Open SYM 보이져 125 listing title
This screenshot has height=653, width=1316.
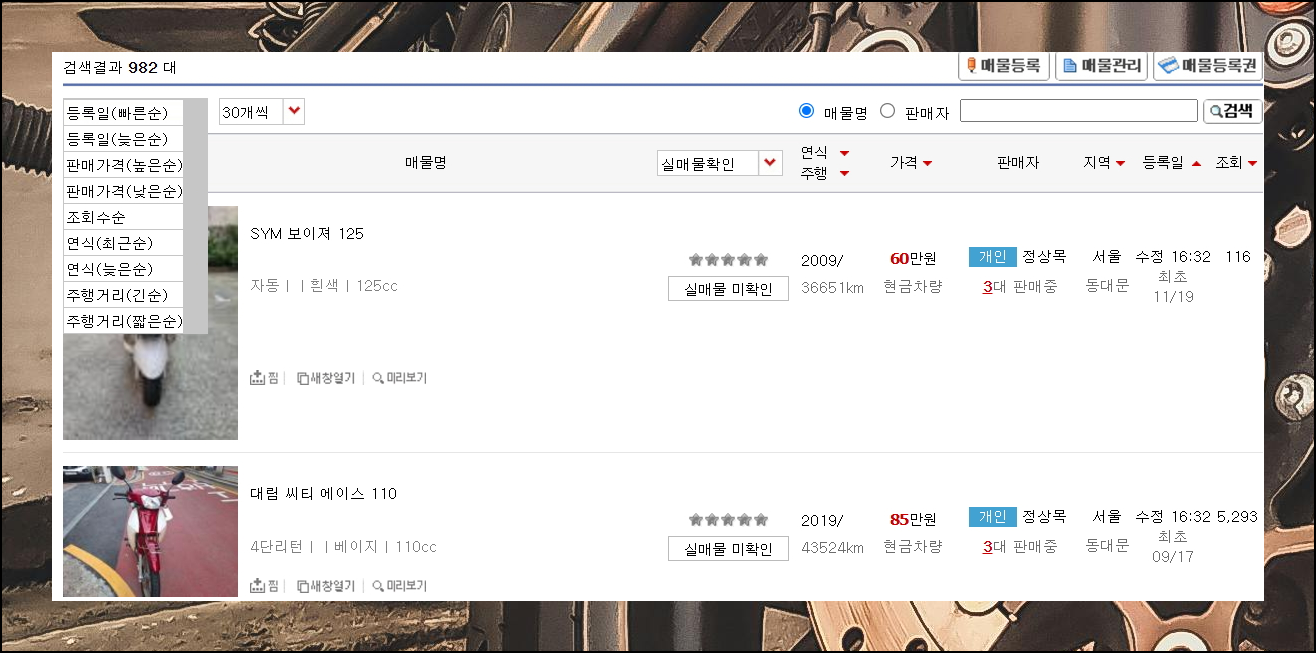pos(307,233)
